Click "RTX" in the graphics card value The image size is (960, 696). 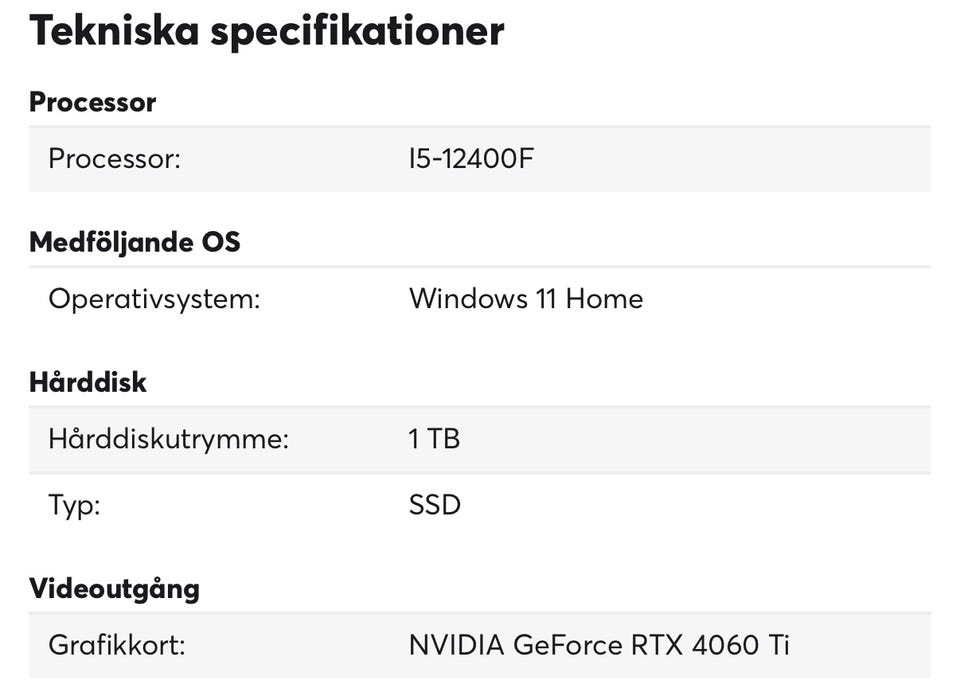click(654, 645)
